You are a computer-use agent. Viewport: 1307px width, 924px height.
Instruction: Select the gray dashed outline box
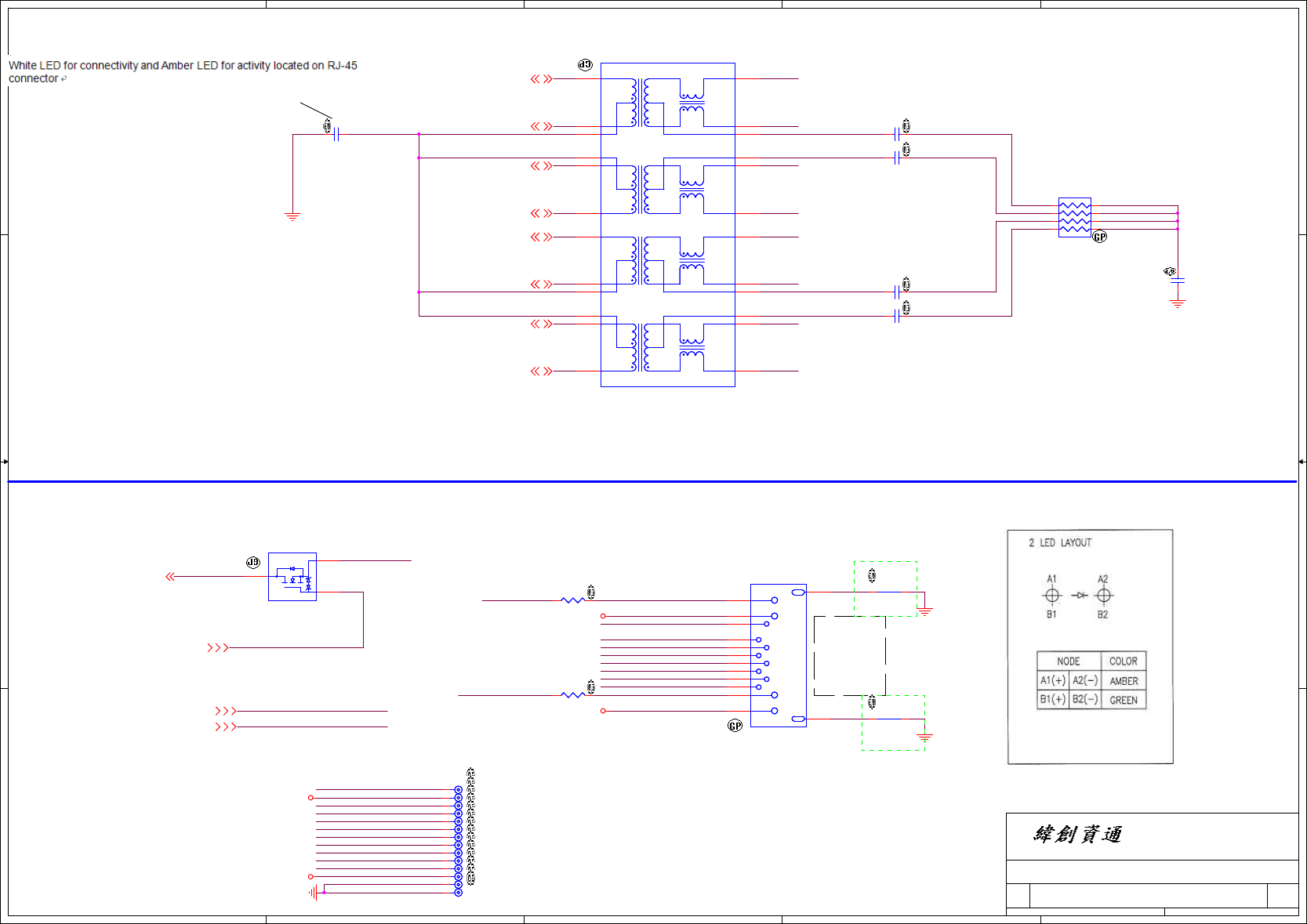tap(893, 723)
